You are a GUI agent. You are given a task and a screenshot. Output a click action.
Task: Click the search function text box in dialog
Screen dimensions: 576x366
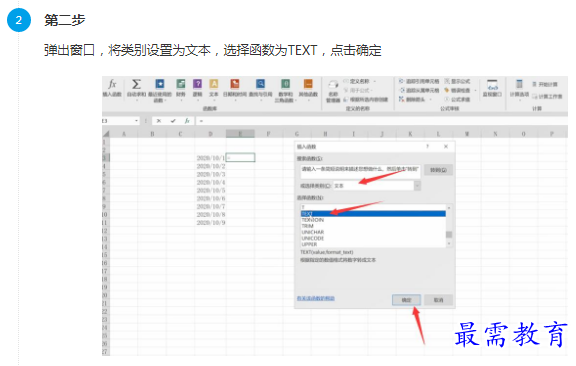point(360,172)
